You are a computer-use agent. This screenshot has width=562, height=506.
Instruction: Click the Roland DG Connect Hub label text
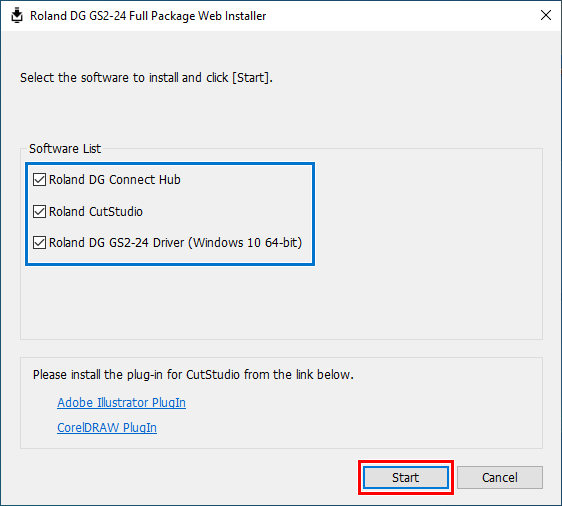click(x=115, y=180)
